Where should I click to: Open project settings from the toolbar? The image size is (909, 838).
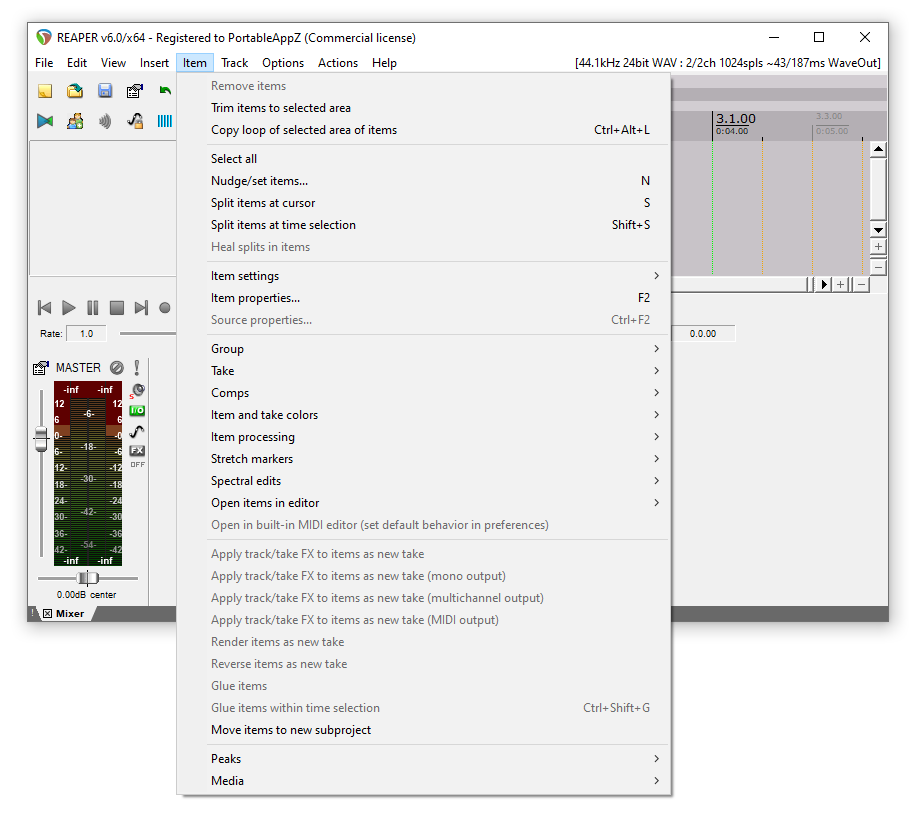pos(134,91)
